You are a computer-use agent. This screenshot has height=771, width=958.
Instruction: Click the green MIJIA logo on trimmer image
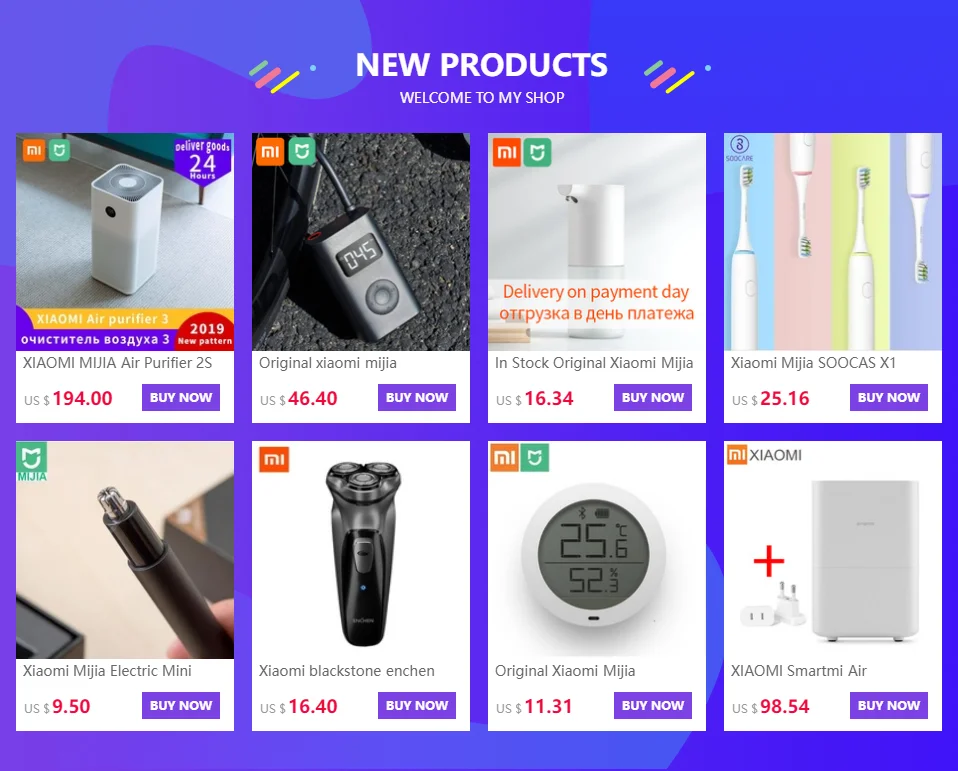pos(32,462)
